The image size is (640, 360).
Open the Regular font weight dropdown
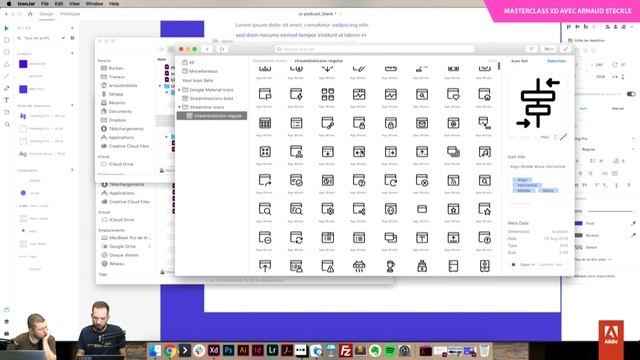tap(607, 149)
